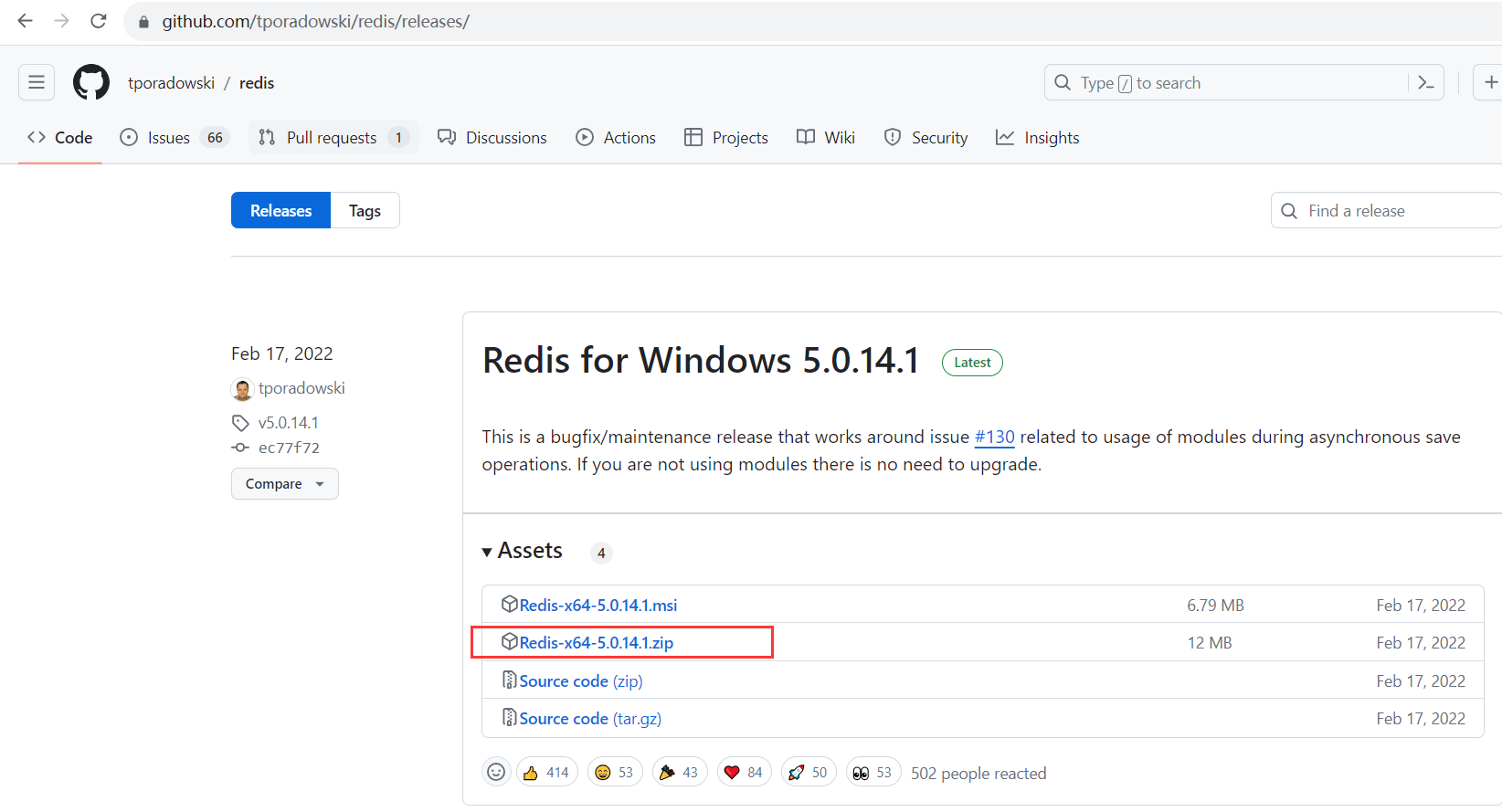Screen dimensions: 1502x812
Task: Click the thumbs up reaction with 414
Action: pos(547,773)
